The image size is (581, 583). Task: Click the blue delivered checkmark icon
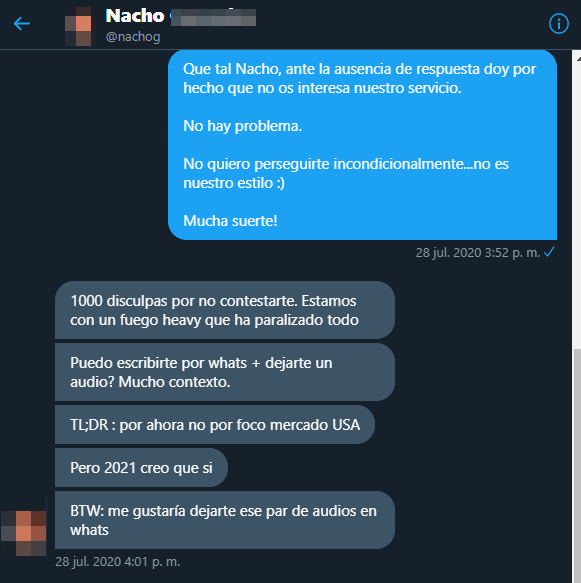[x=549, y=252]
